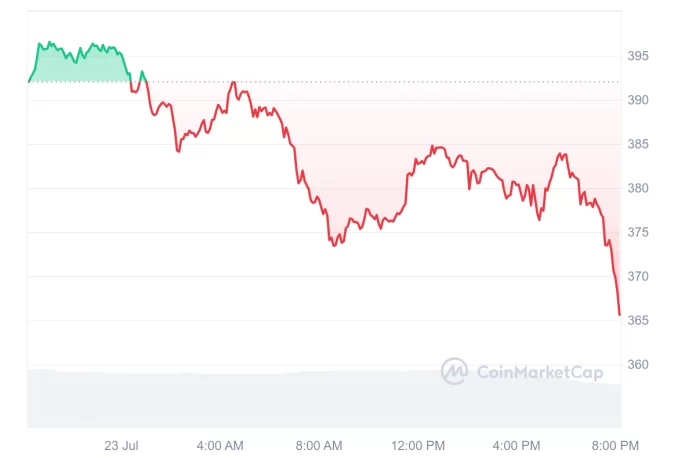
Task: Select the 4:00 PM time label
Action: click(517, 444)
